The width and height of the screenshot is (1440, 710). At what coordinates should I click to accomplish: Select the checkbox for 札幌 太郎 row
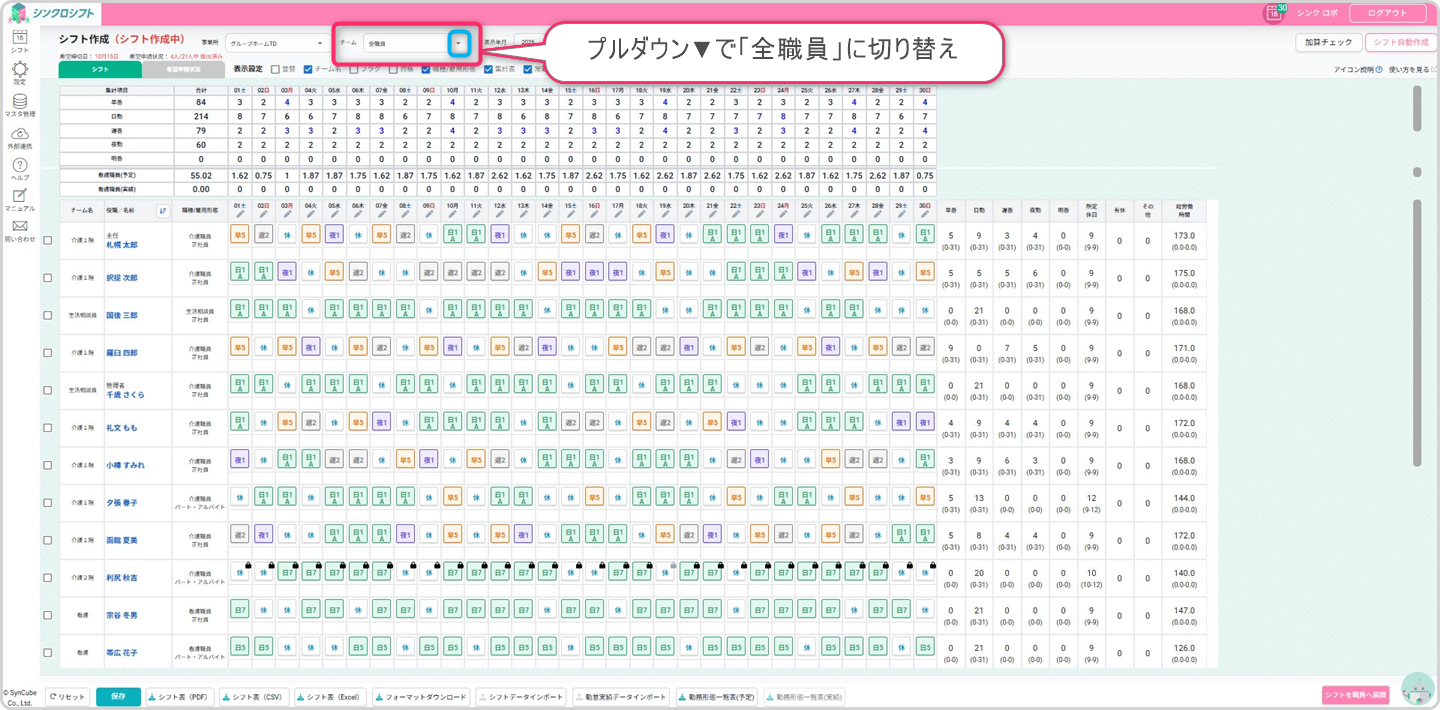(48, 241)
